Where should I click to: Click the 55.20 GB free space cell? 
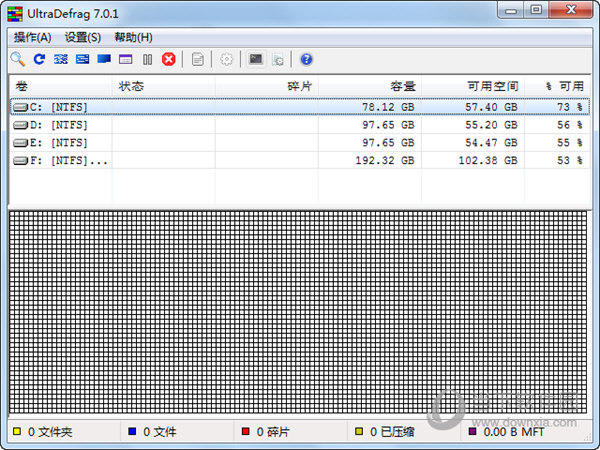491,125
